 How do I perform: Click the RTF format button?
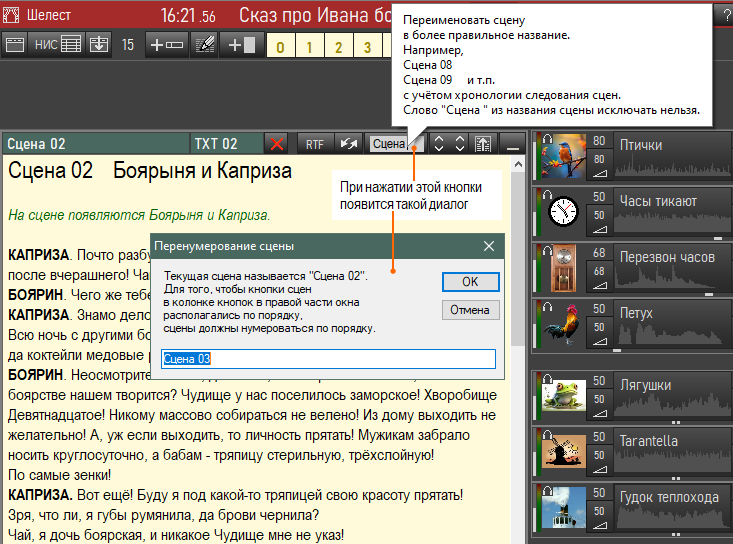click(x=315, y=144)
